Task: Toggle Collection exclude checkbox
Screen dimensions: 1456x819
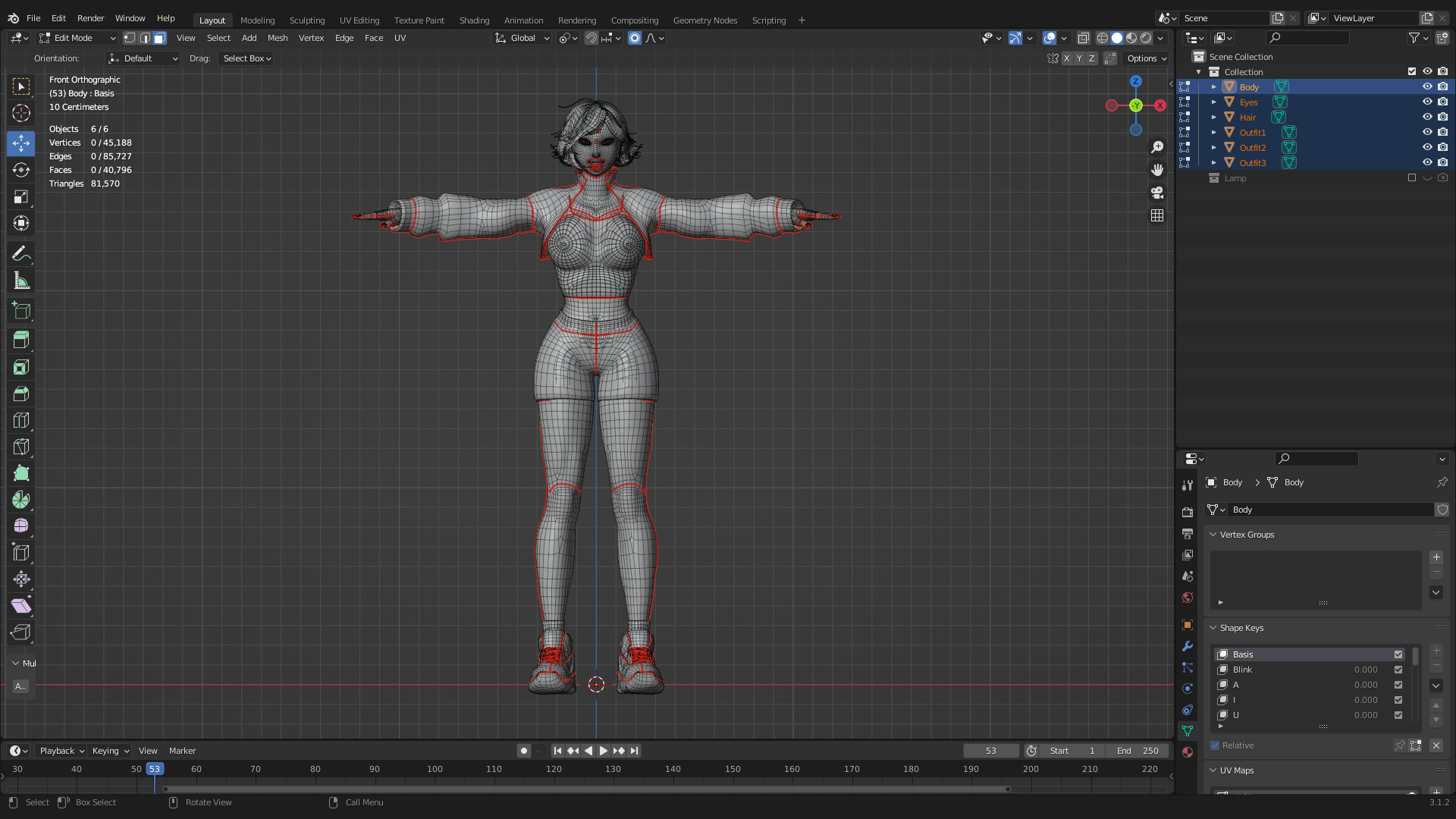Action: [x=1412, y=71]
